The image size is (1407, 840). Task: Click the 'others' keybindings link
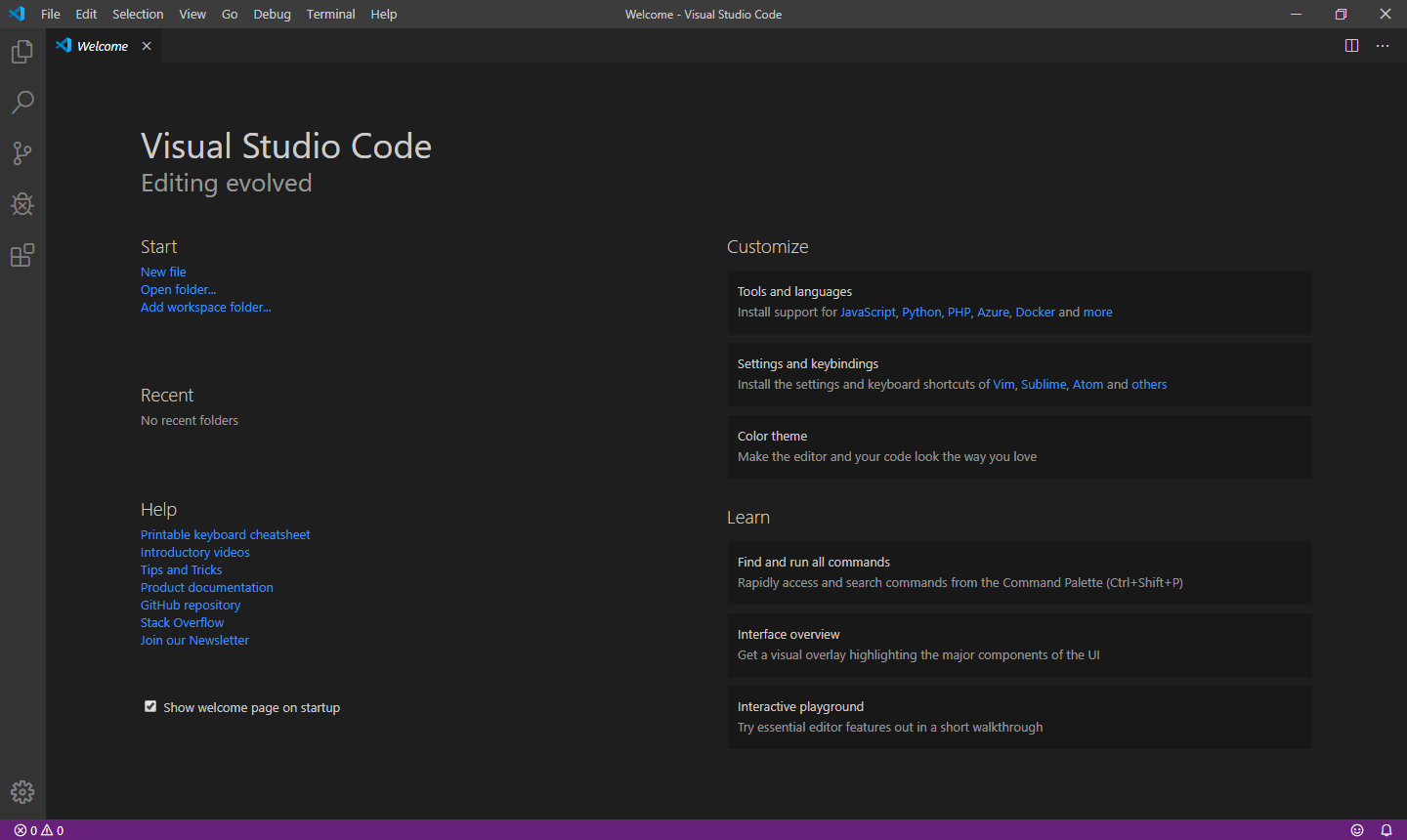click(x=1149, y=384)
